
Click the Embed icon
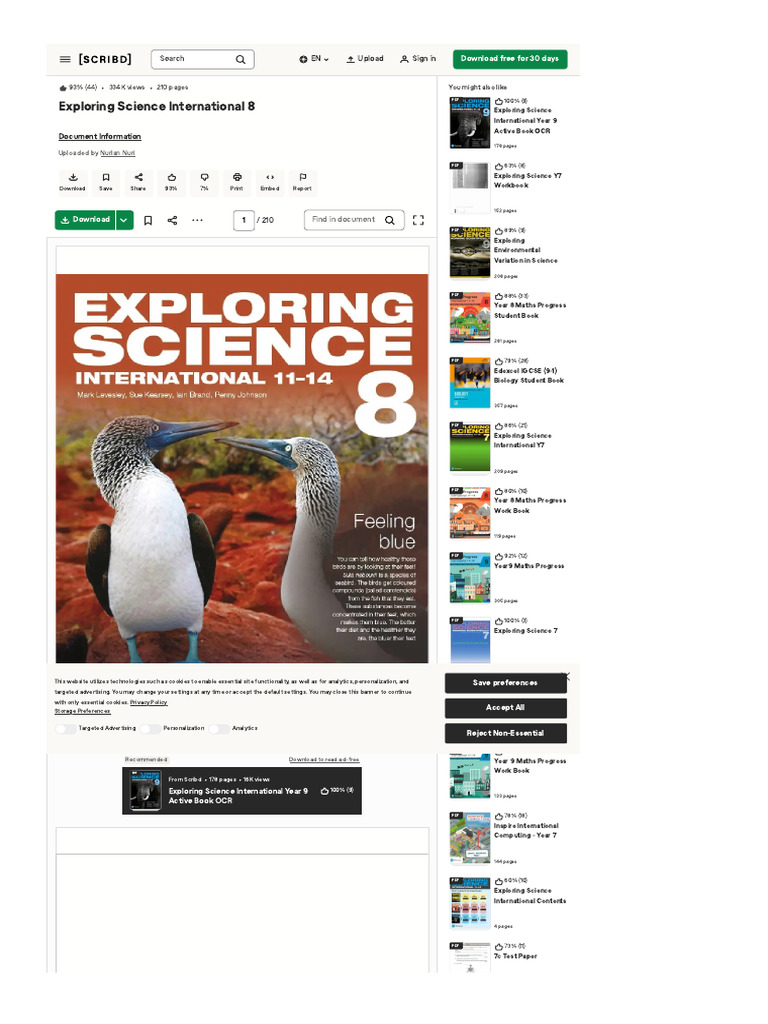point(270,182)
